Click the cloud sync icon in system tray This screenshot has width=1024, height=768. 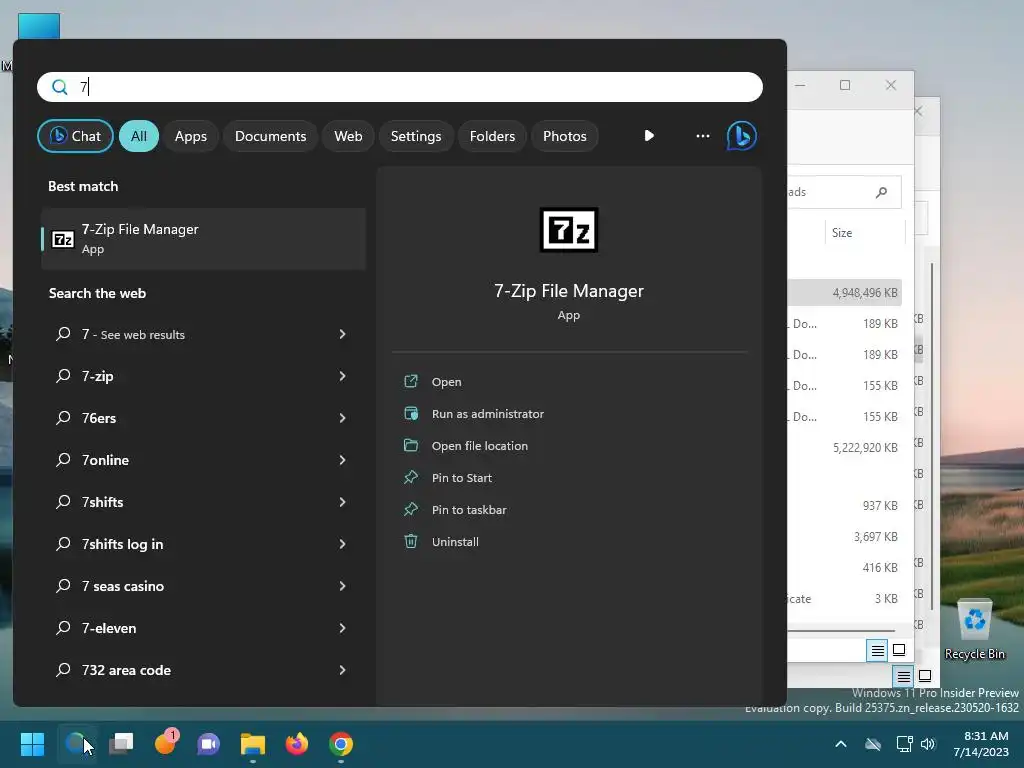tap(872, 744)
